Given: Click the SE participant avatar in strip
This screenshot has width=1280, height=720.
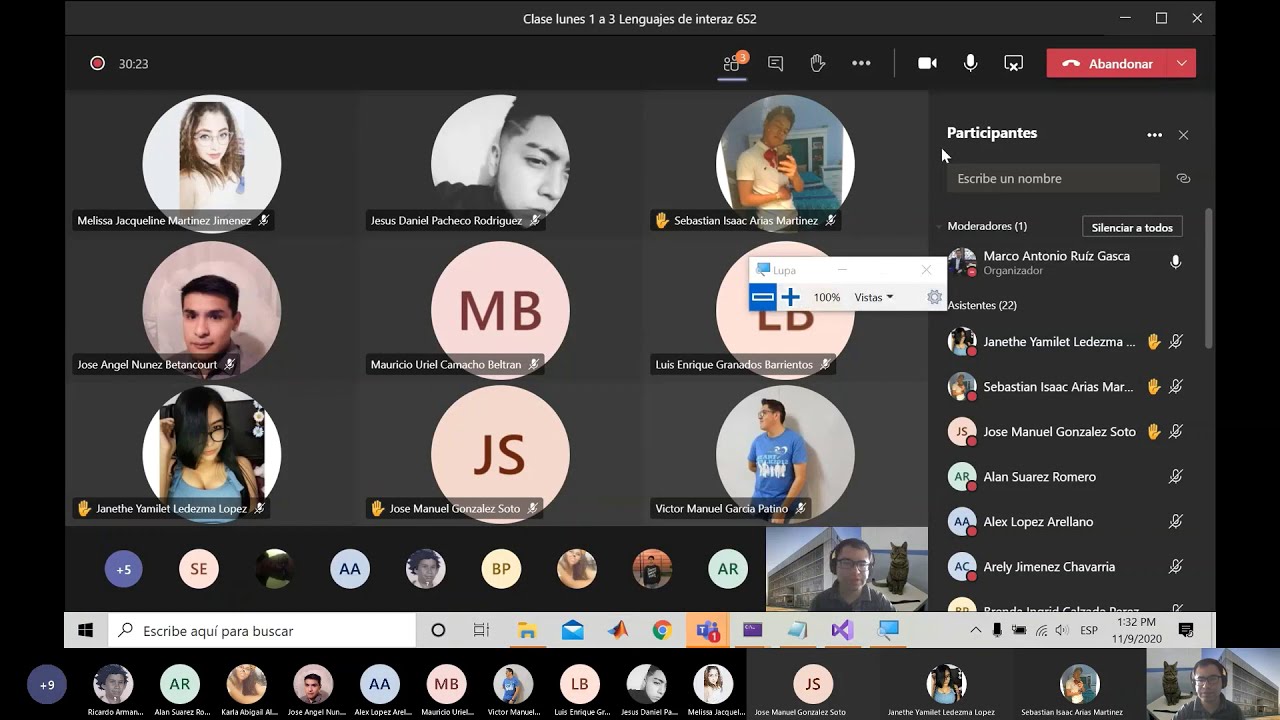Looking at the screenshot, I should [x=199, y=569].
